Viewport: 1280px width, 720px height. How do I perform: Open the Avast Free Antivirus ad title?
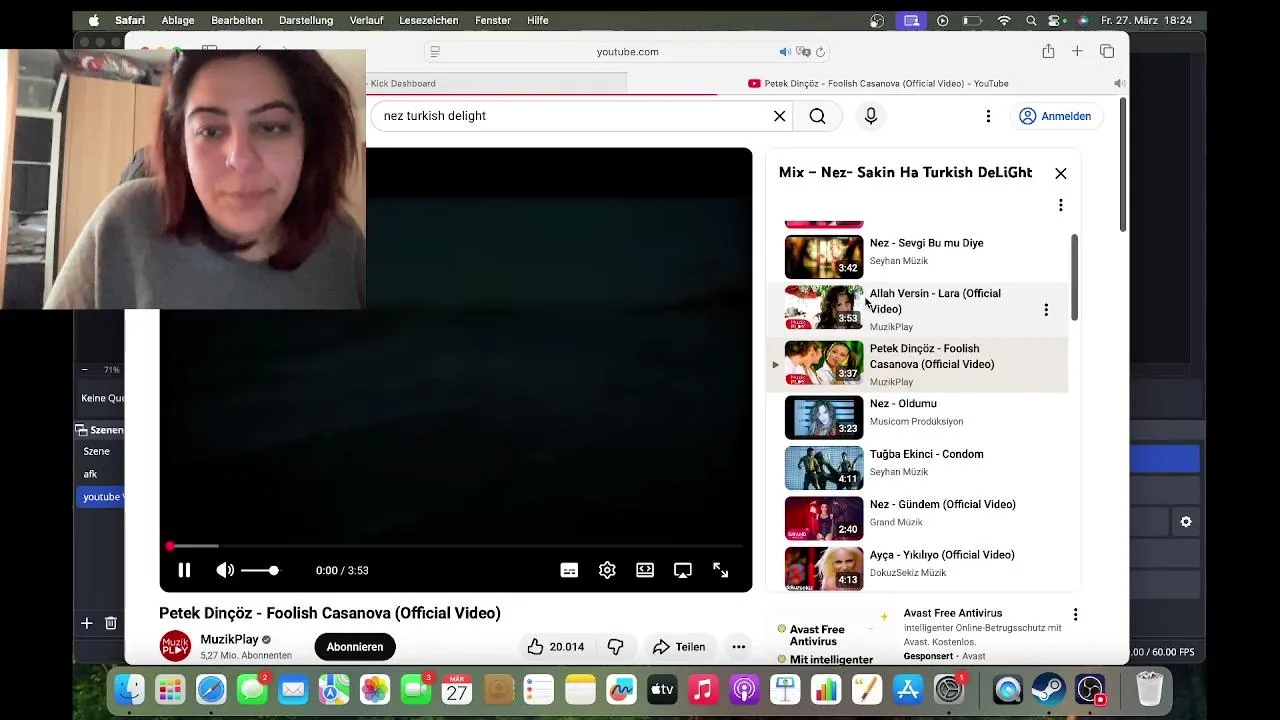(x=953, y=613)
